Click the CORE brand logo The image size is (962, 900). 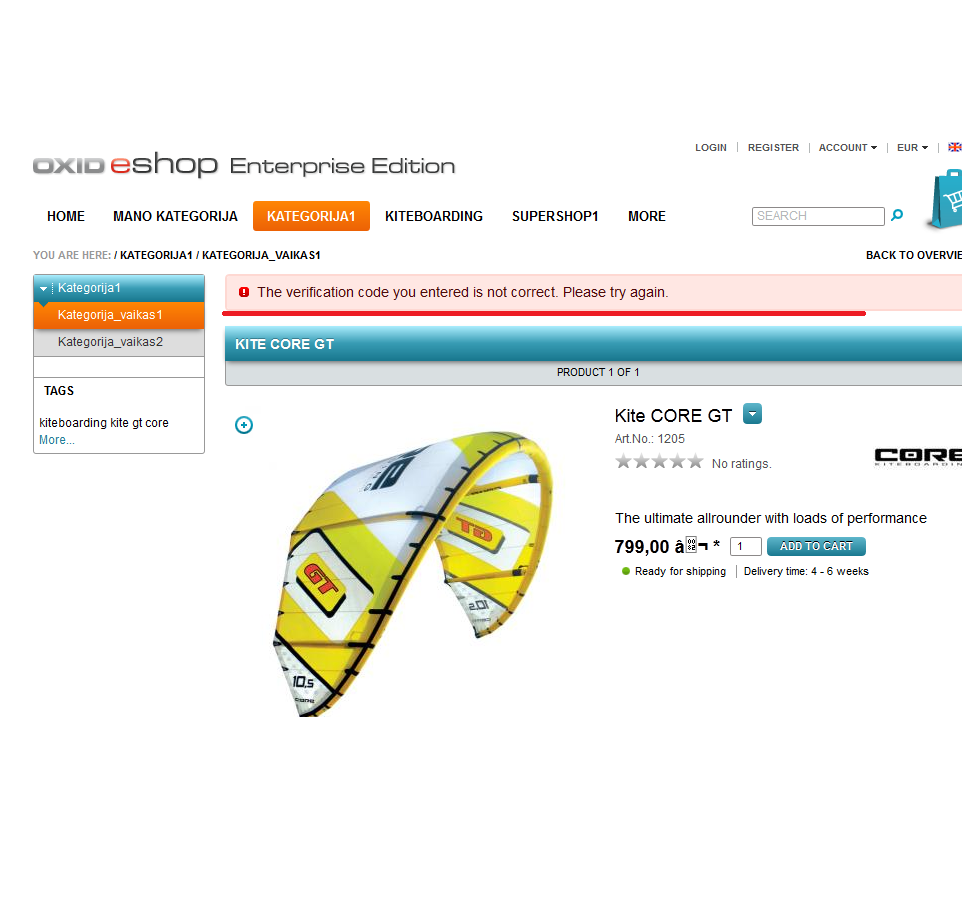pyautogui.click(x=918, y=456)
